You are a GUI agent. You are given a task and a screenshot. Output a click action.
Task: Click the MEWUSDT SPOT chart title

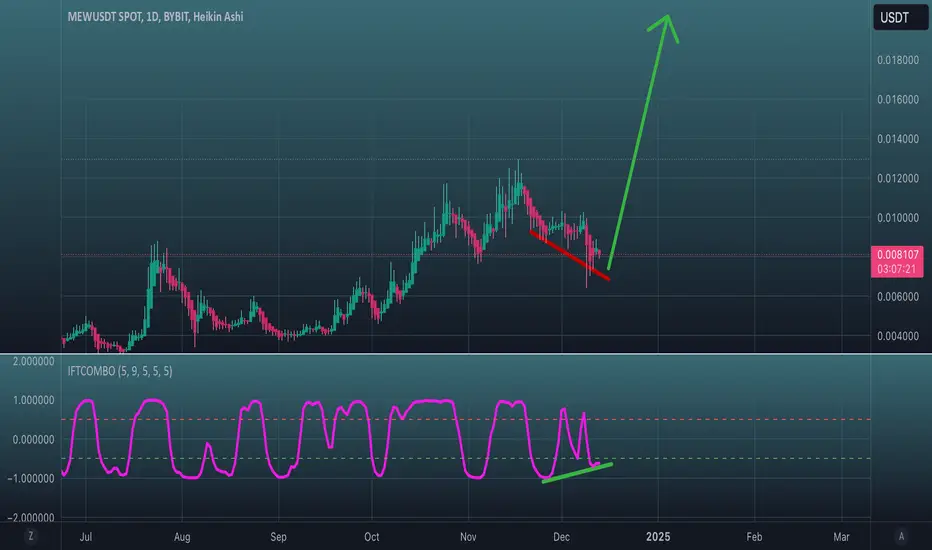coord(155,17)
